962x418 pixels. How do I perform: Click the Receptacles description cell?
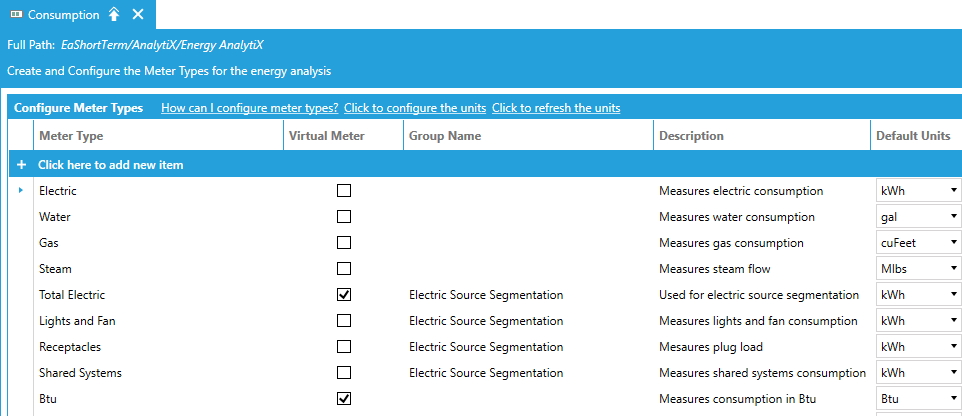710,347
